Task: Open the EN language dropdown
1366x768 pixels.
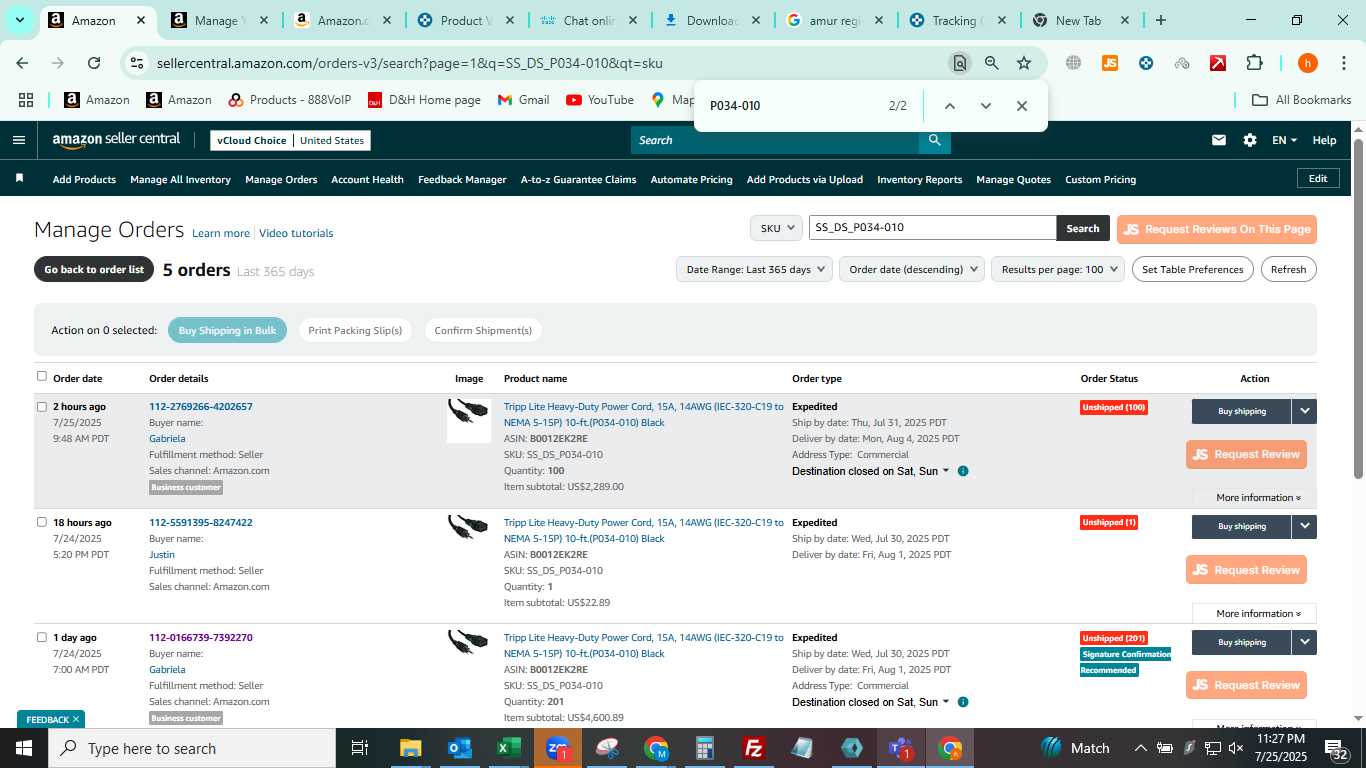Action: pos(1284,140)
